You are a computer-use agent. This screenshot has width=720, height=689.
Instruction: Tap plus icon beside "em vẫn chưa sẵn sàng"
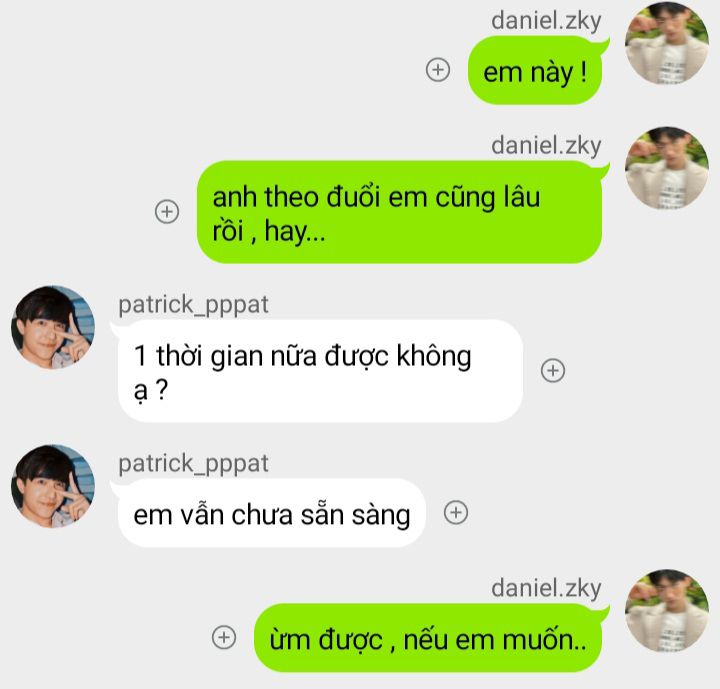456,512
